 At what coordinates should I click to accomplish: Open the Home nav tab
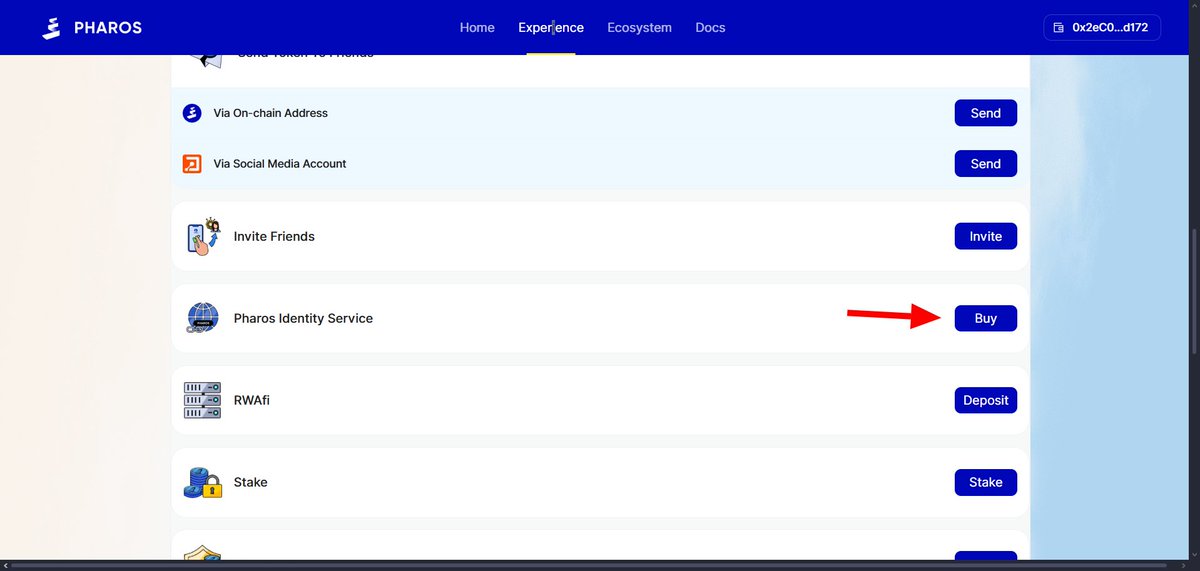pyautogui.click(x=477, y=28)
